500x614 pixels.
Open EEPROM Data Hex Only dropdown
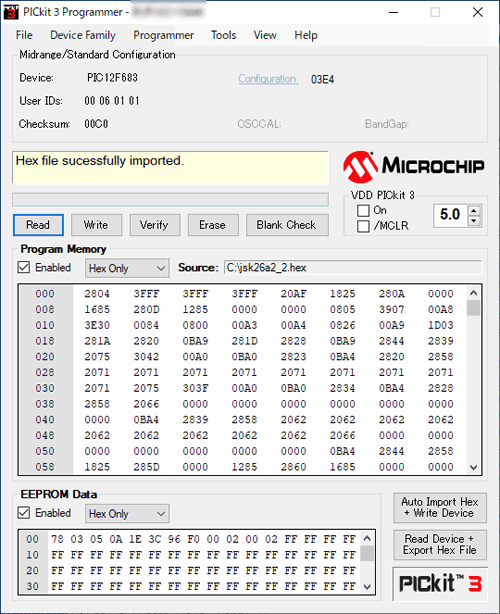coord(127,513)
